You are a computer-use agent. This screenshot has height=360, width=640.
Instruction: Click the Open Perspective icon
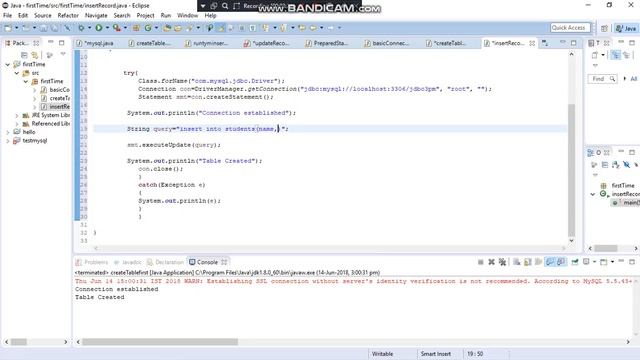pyautogui.click(x=604, y=28)
